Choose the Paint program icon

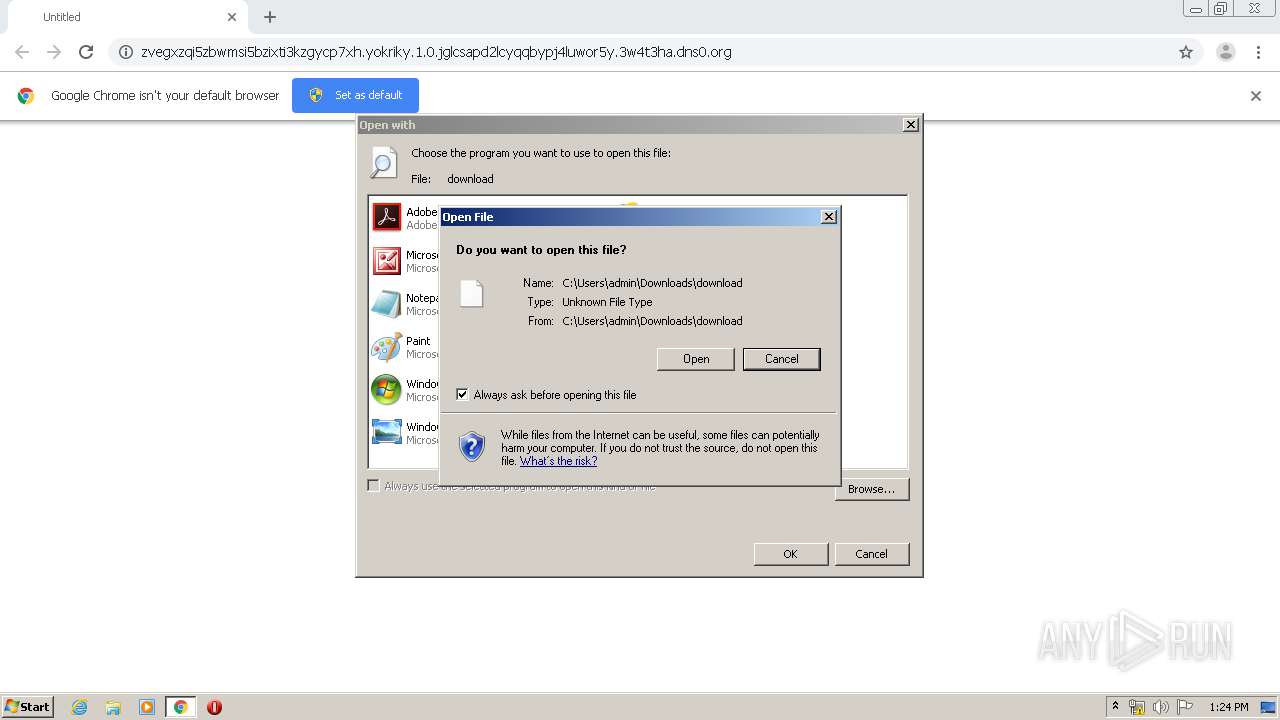[386, 347]
